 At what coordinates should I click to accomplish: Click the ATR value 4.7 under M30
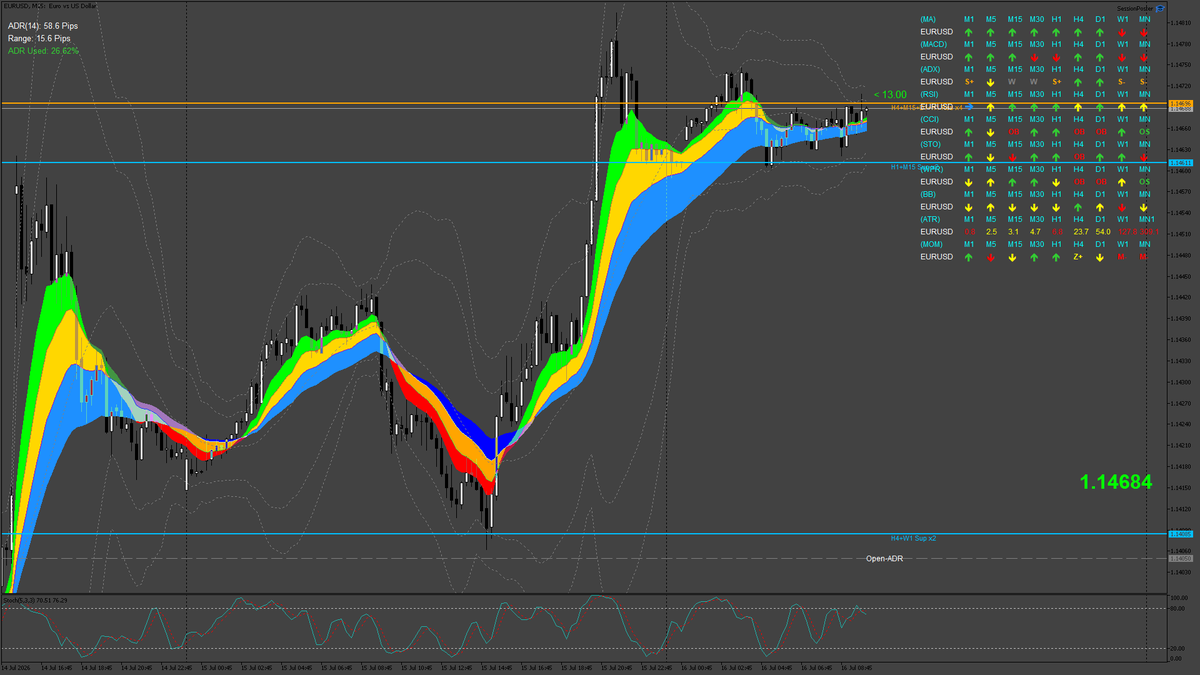[x=1035, y=232]
